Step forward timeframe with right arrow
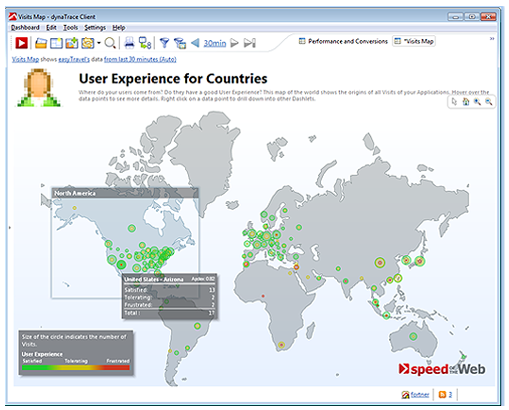This screenshot has height=410, width=509. (234, 43)
